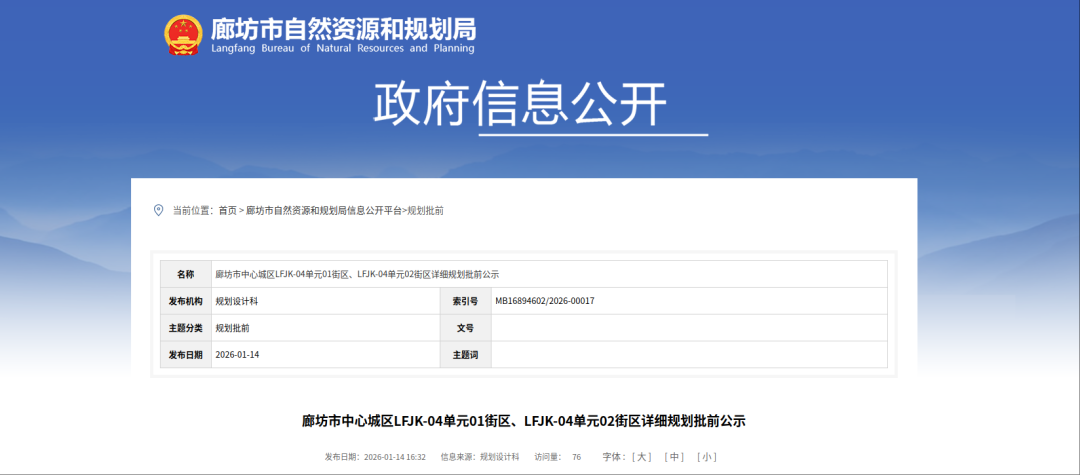This screenshot has width=1080, height=475.
Task: Click the 信息来源：规划设计科 text
Action: pos(480,457)
